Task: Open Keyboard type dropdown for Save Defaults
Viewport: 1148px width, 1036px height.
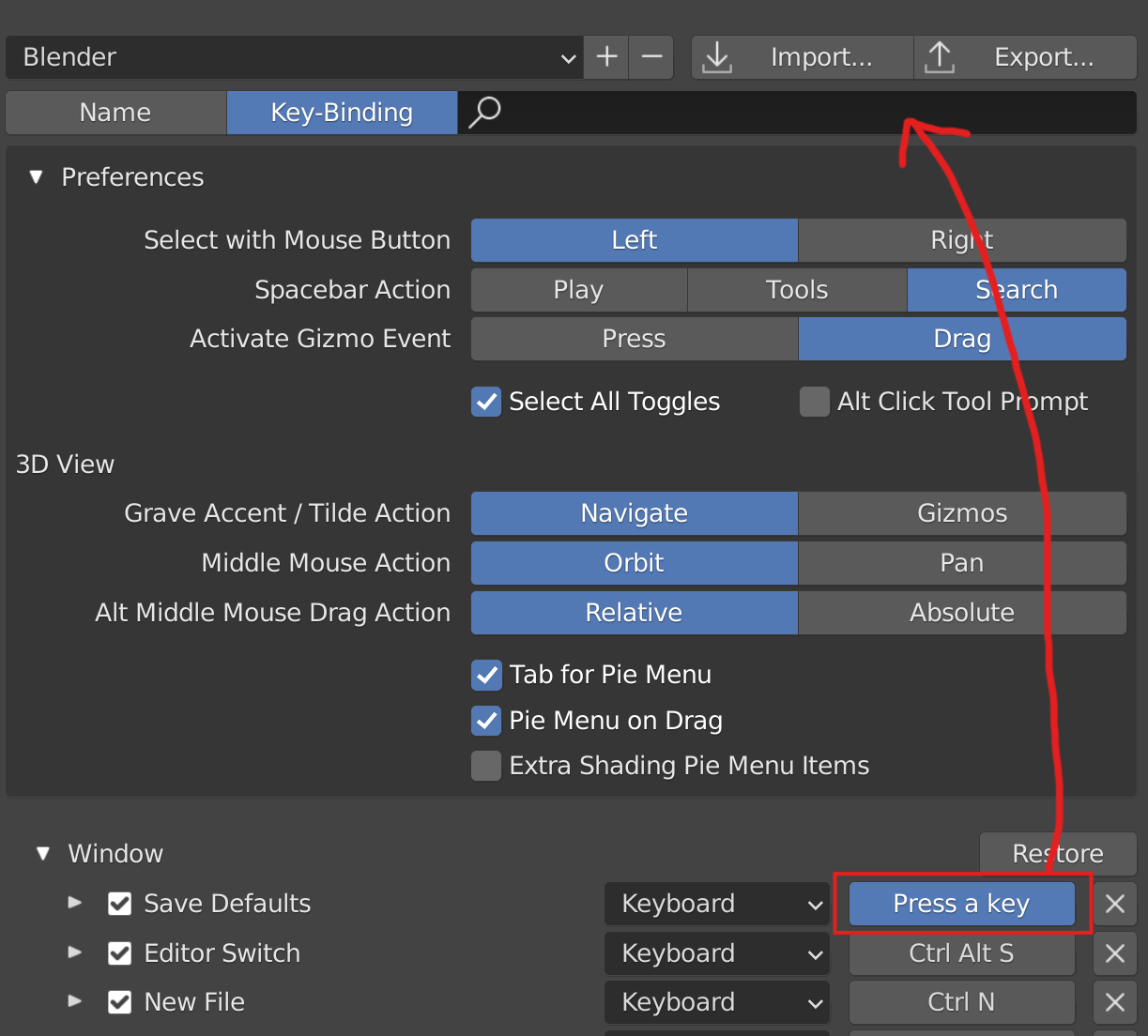Action: coord(717,904)
